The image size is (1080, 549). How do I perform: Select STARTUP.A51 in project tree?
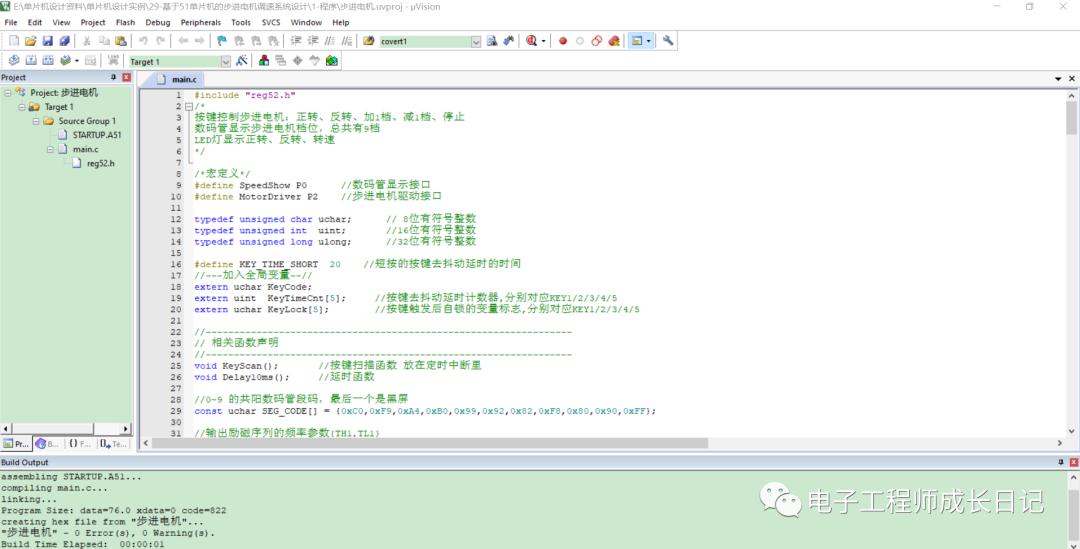pyautogui.click(x=96, y=135)
